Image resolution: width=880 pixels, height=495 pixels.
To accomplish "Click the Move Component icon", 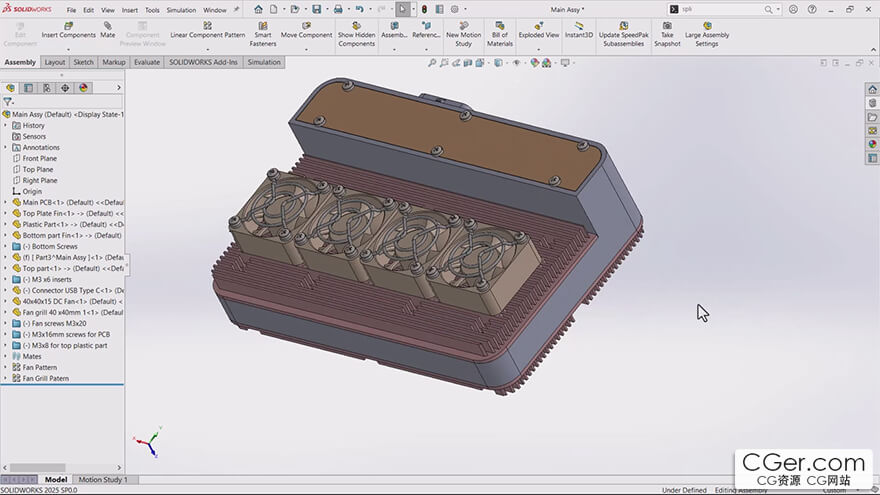I will [x=306, y=27].
